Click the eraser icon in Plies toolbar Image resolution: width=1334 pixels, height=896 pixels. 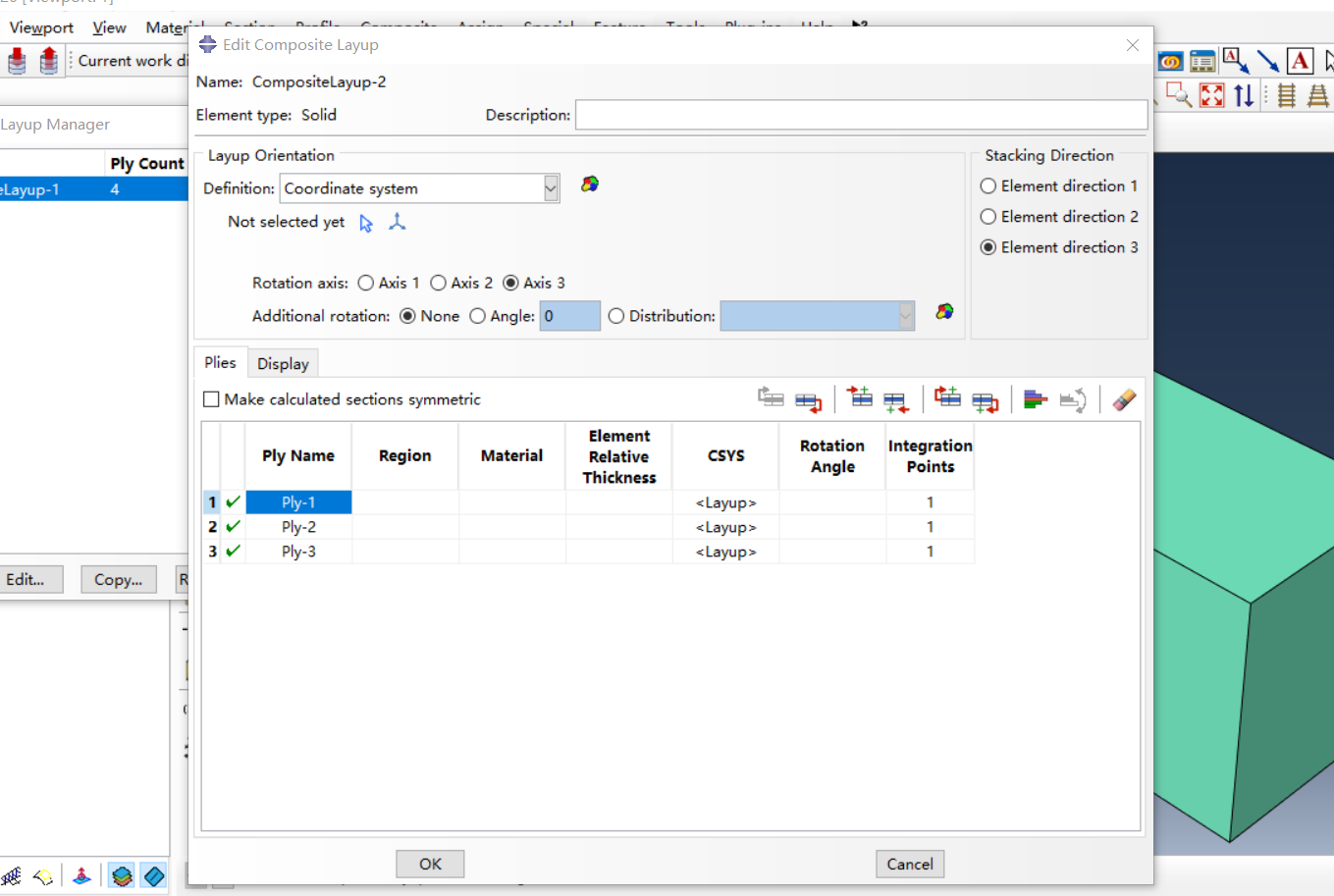[1124, 399]
